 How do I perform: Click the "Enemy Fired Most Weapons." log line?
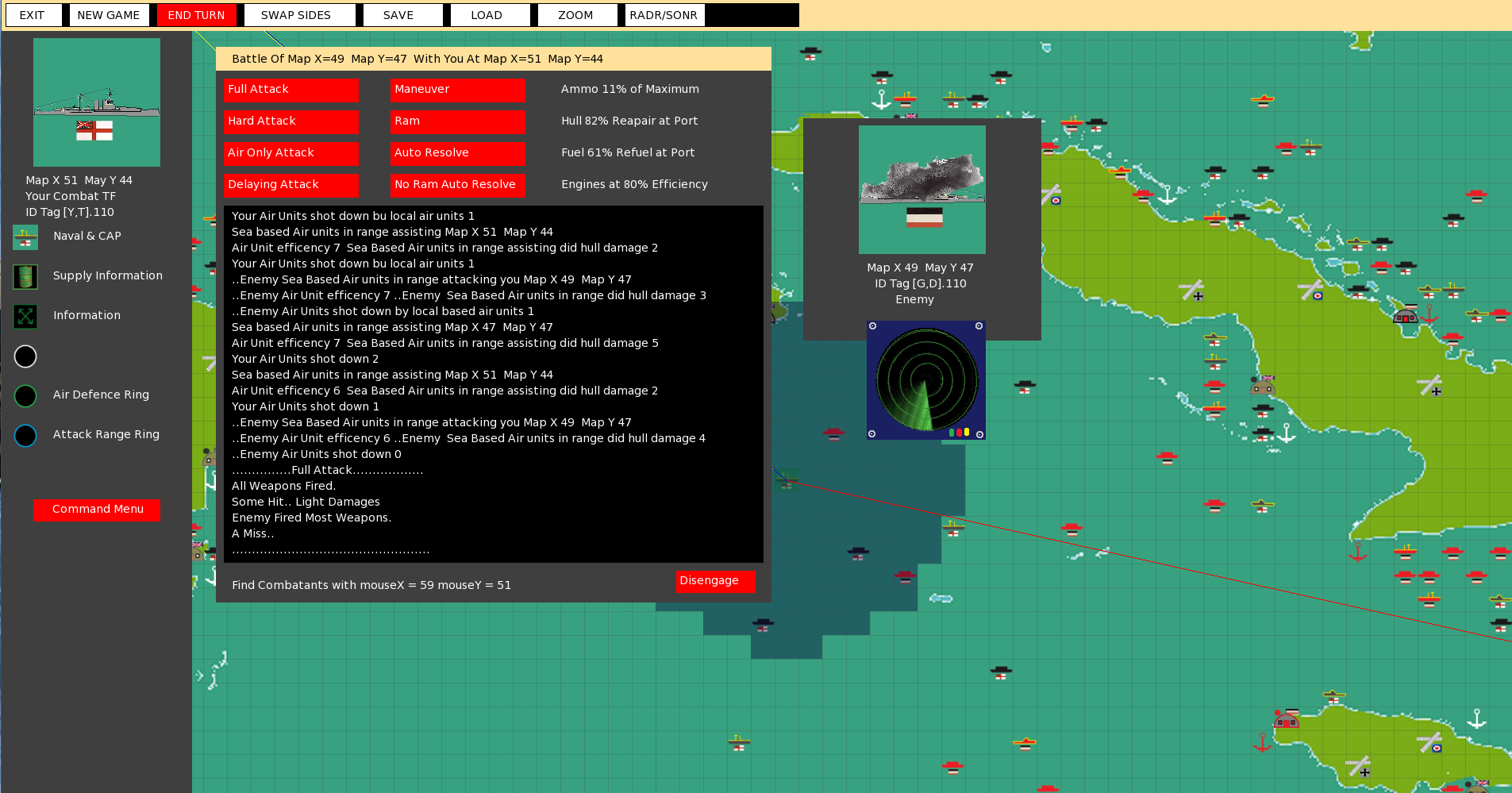pos(311,518)
